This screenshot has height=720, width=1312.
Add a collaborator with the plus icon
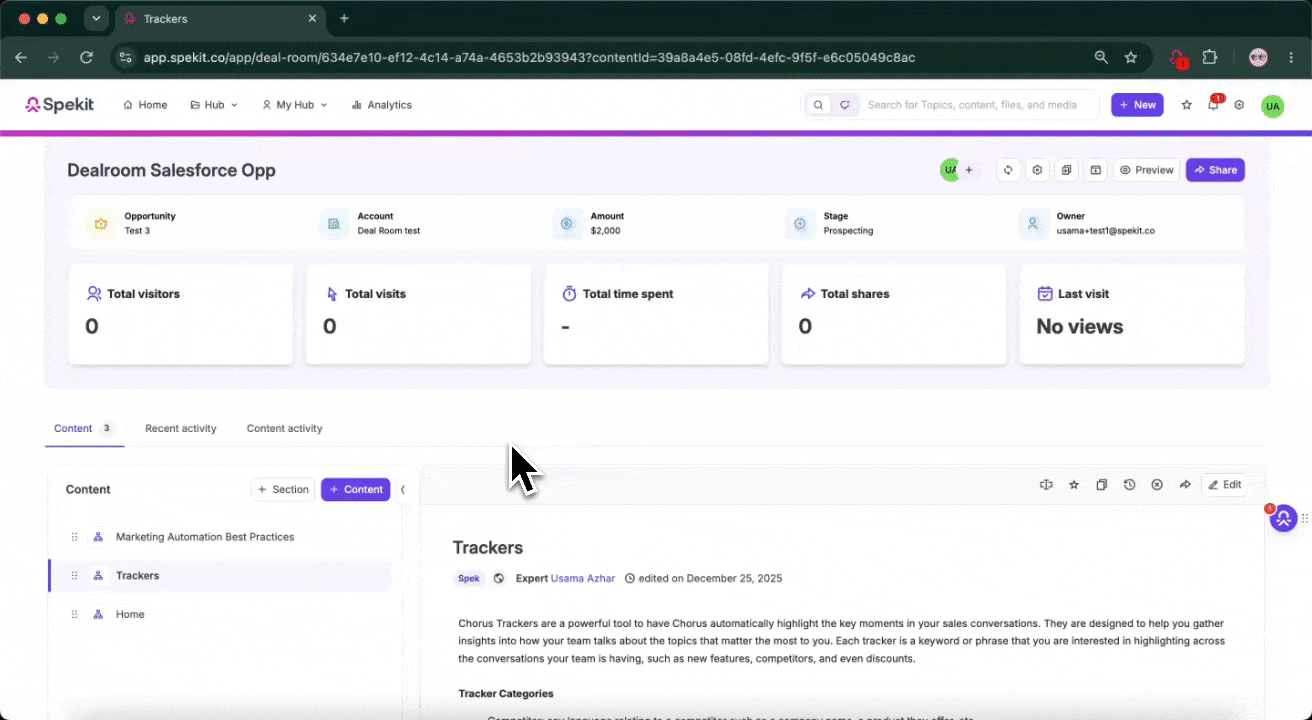969,170
